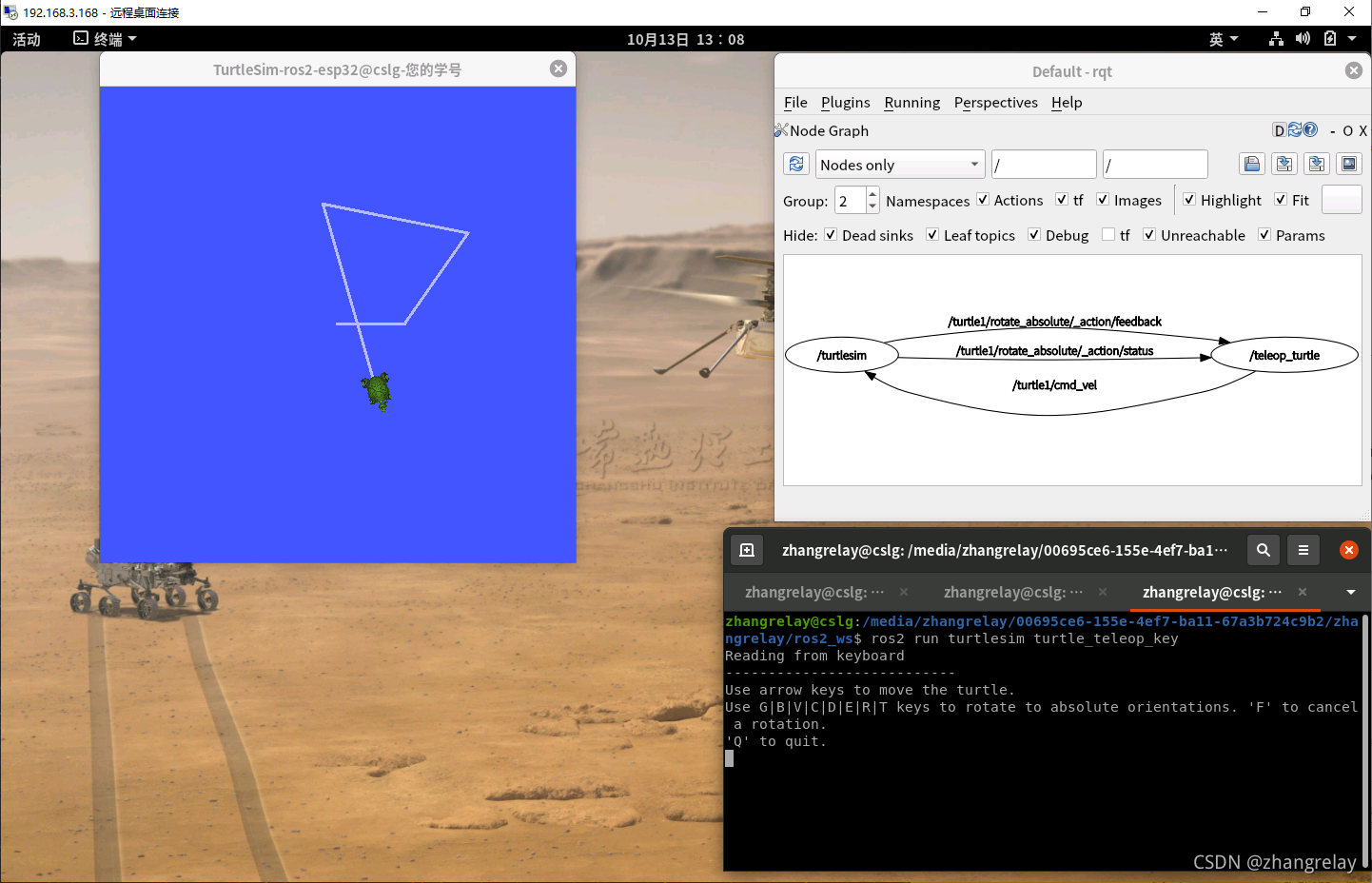Uncheck Hide Params
This screenshot has width=1372, height=883.
[1264, 235]
